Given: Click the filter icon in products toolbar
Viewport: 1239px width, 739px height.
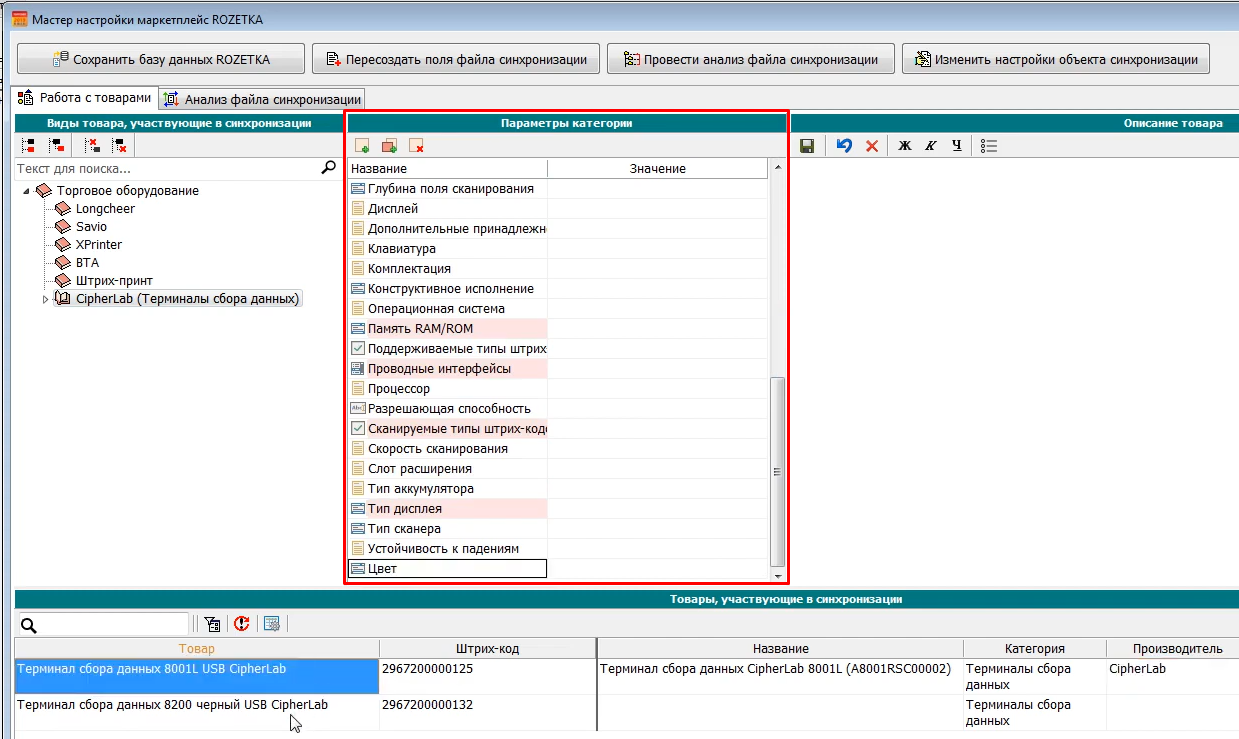Looking at the screenshot, I should [x=212, y=624].
